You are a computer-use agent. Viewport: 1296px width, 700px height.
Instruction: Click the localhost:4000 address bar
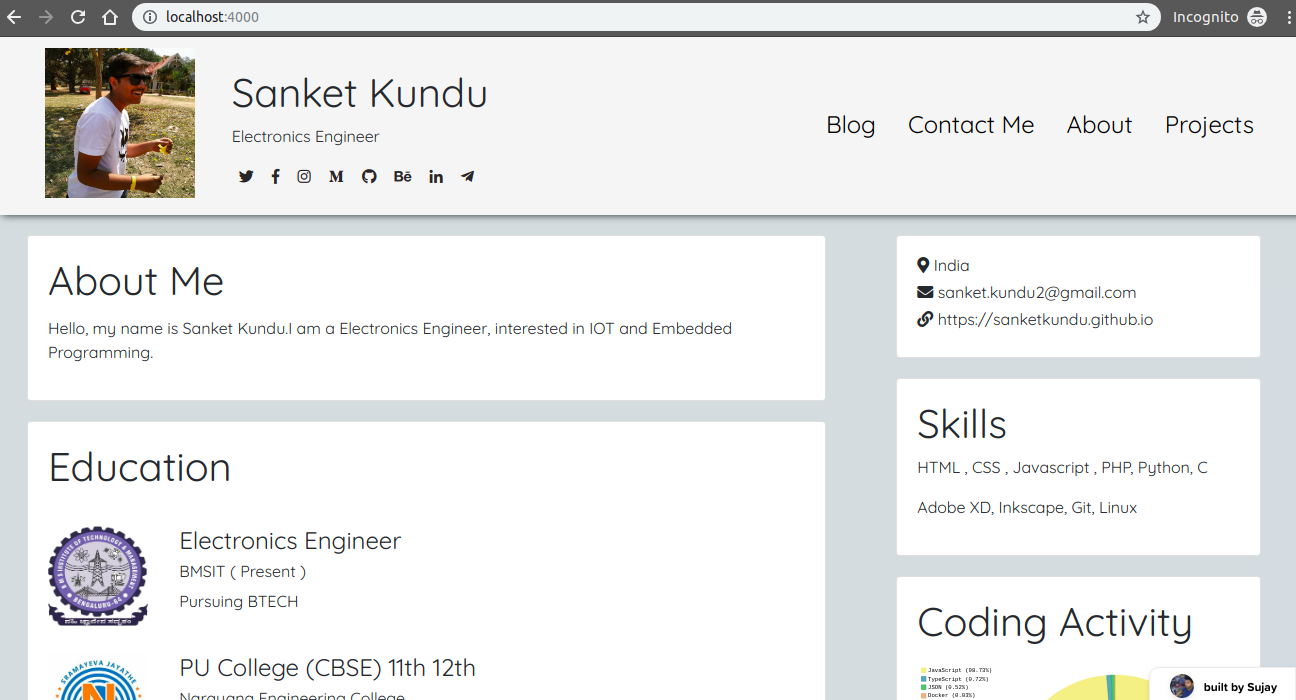(640, 17)
